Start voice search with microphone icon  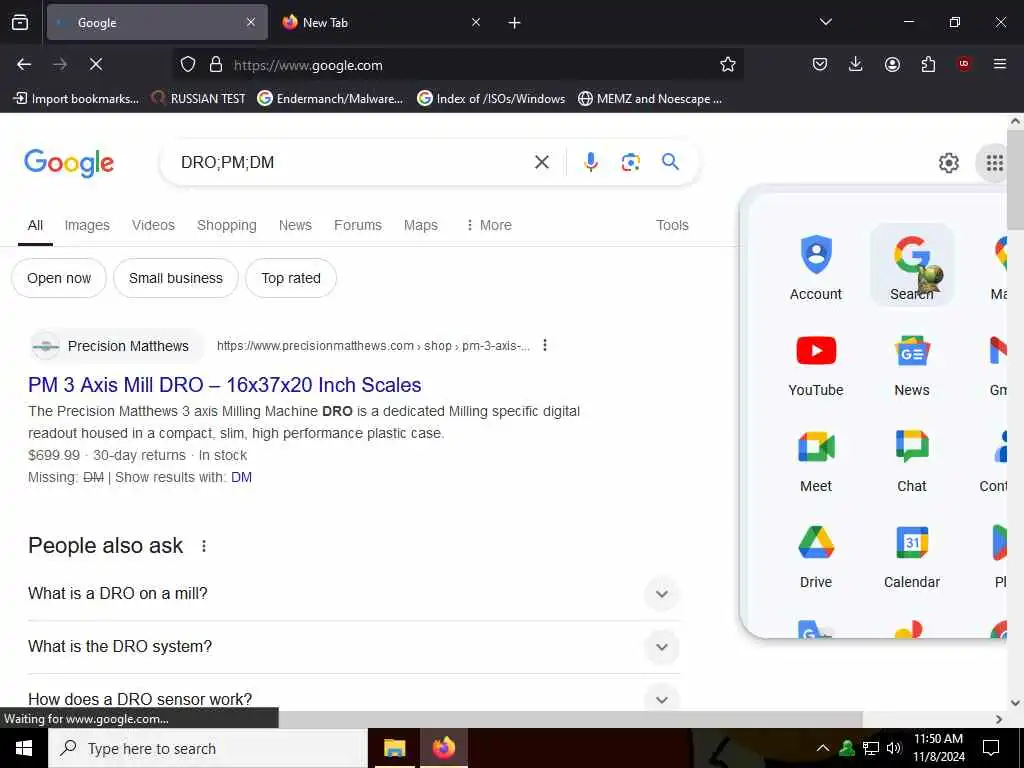click(590, 162)
